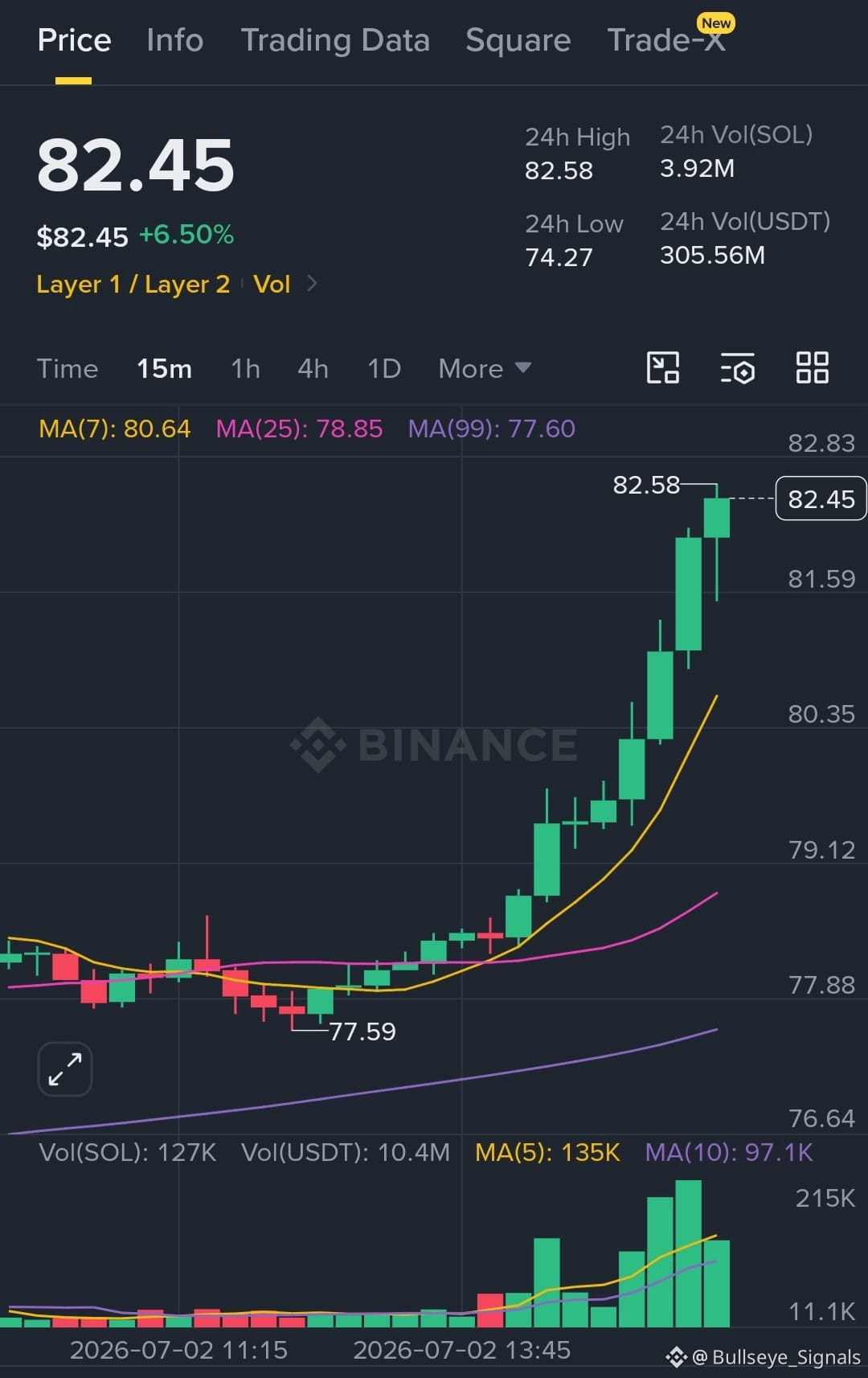Screen dimensions: 868x1378
Task: Switch to the Info tab
Action: (x=174, y=40)
